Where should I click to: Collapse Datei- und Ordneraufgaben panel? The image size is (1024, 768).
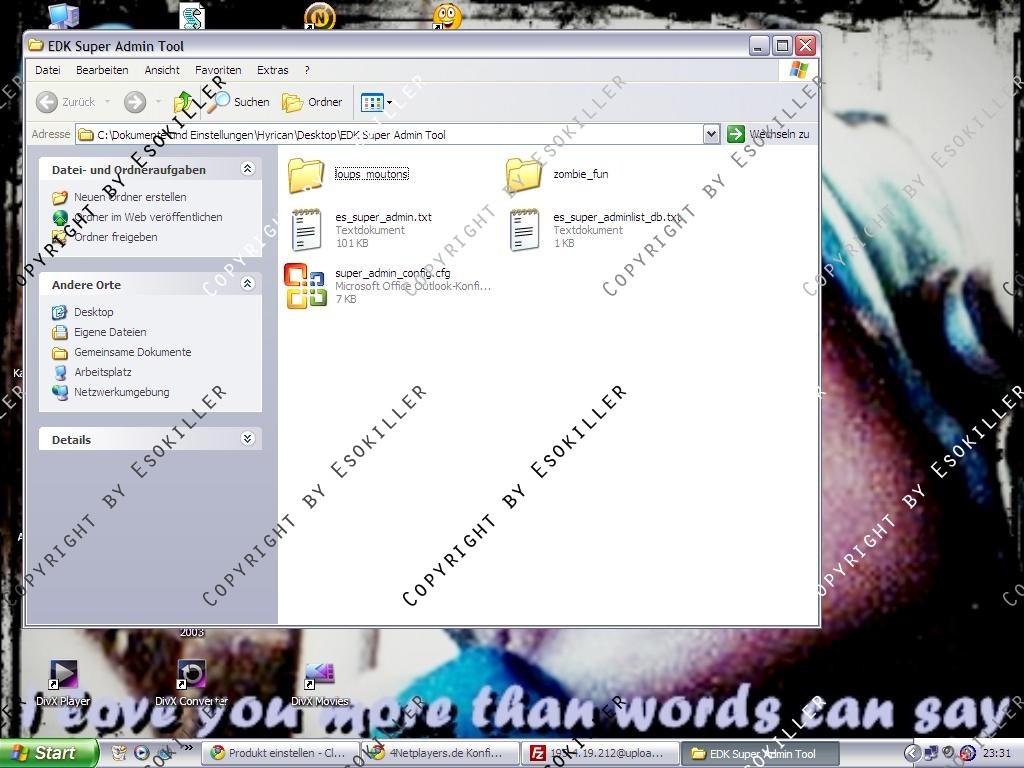[248, 169]
